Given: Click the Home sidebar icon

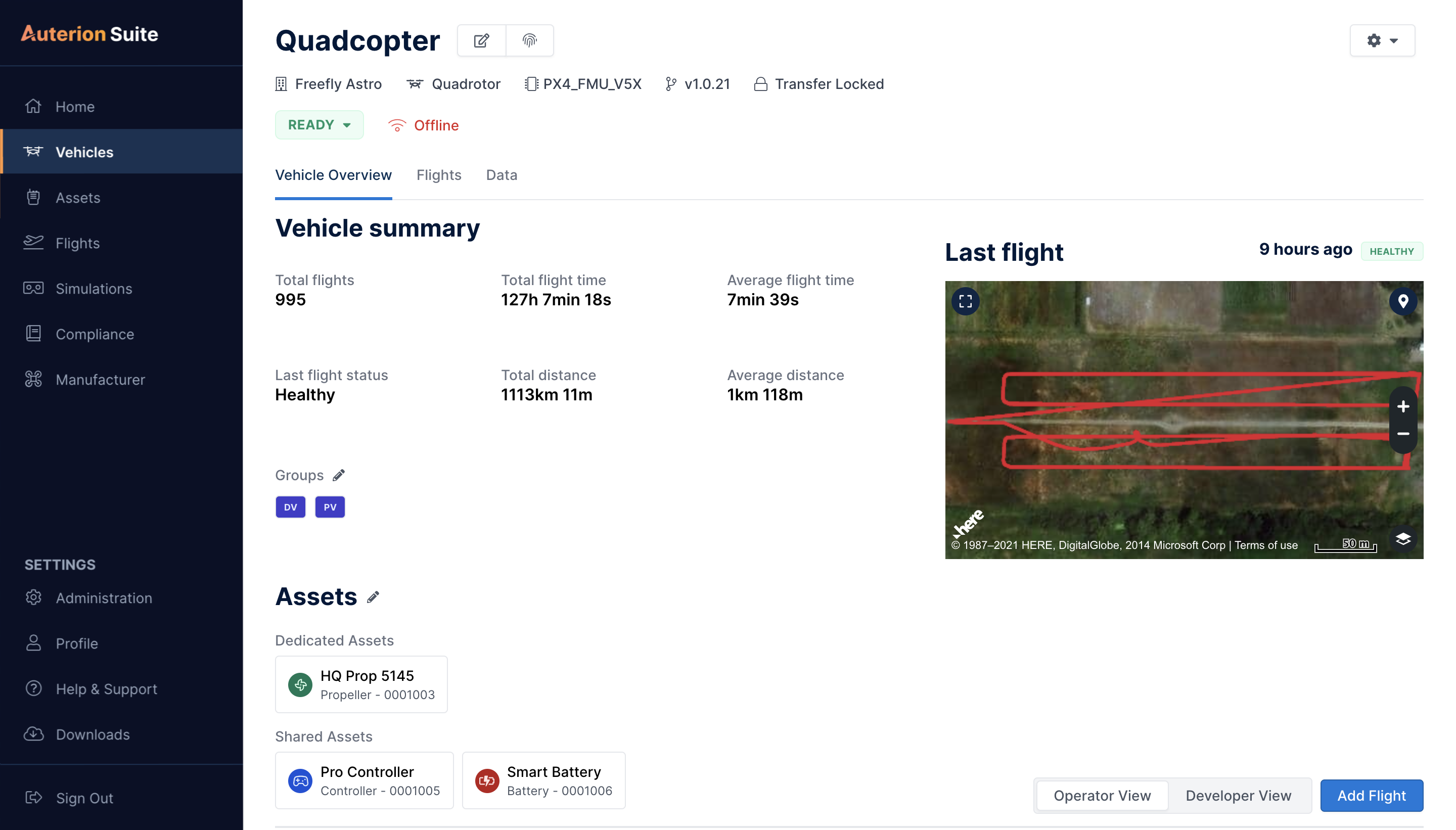Looking at the screenshot, I should tap(33, 107).
